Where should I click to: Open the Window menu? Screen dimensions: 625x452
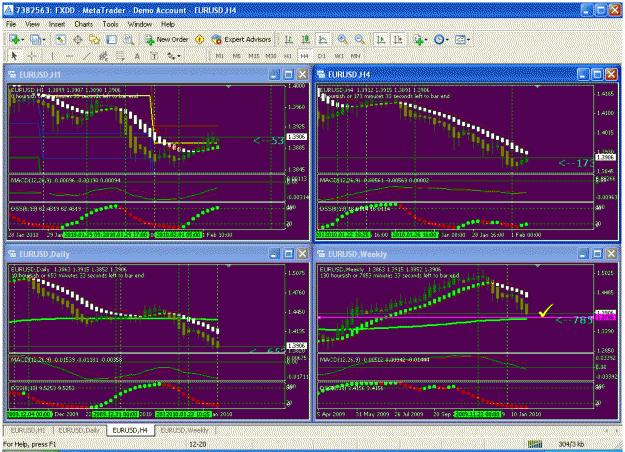[140, 24]
